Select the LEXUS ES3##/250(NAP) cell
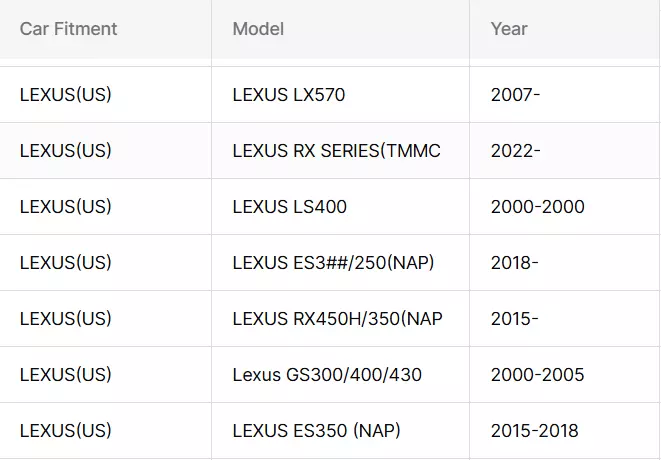The width and height of the screenshot is (661, 460). [x=340, y=263]
